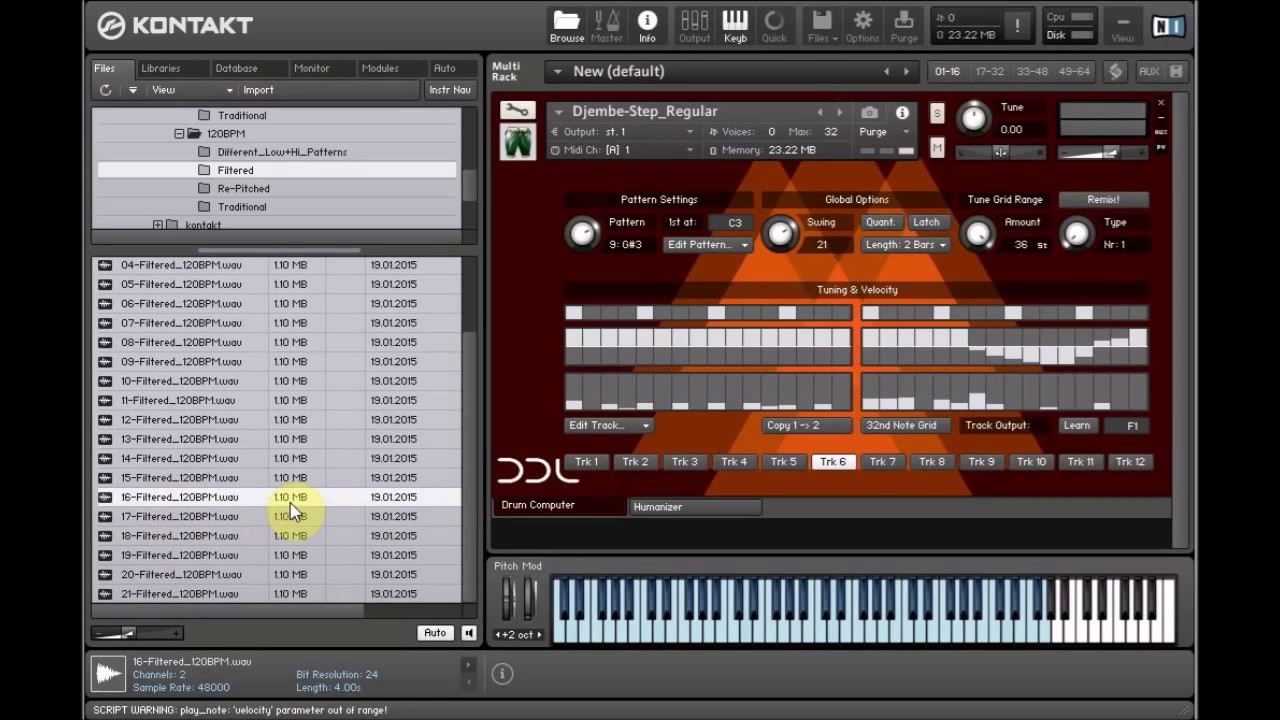The image size is (1280, 720).
Task: Toggle the Info pane icon
Action: (647, 25)
